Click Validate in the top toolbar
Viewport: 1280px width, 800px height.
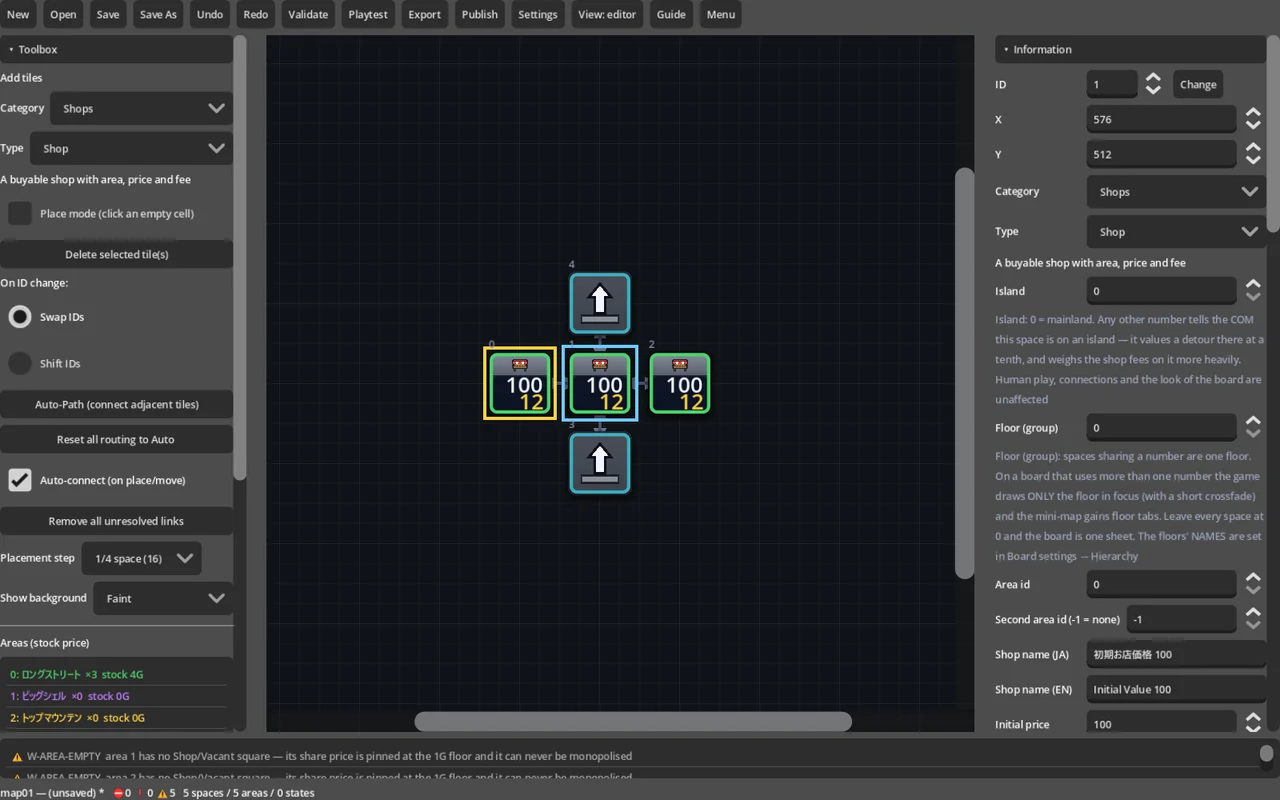click(308, 14)
